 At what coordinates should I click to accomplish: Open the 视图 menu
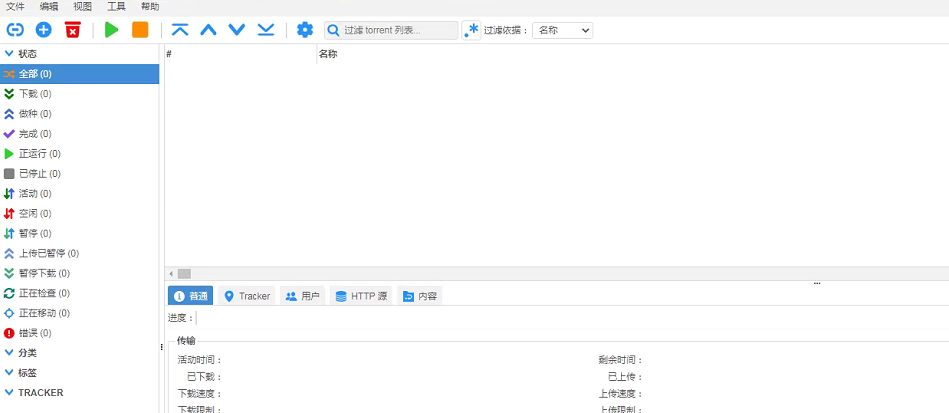click(x=83, y=7)
